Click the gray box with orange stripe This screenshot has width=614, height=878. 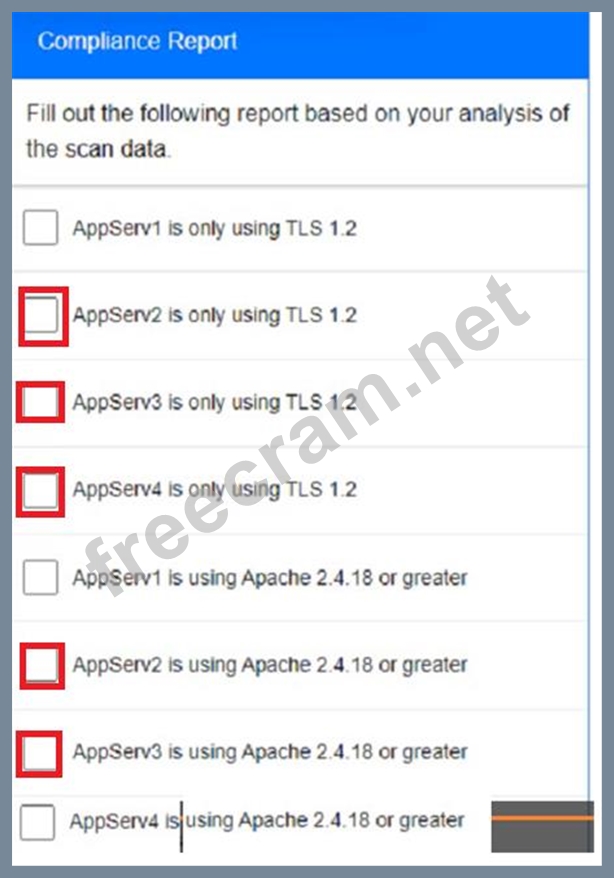click(x=542, y=826)
